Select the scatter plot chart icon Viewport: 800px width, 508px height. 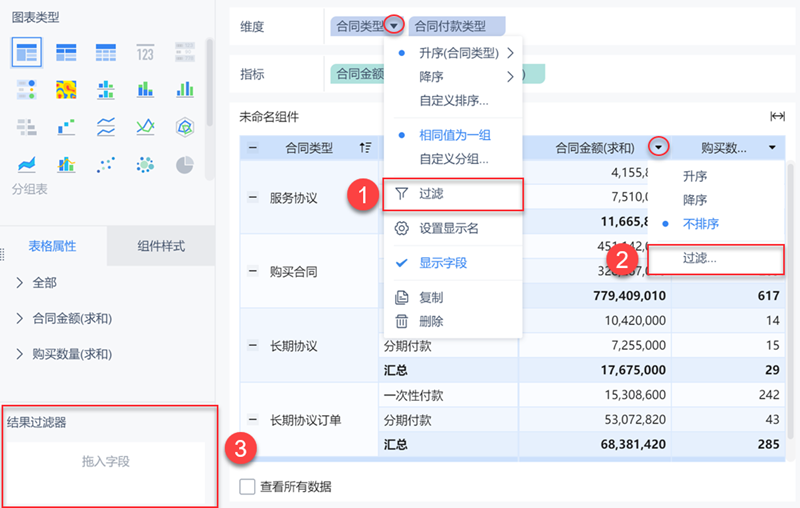click(106, 163)
